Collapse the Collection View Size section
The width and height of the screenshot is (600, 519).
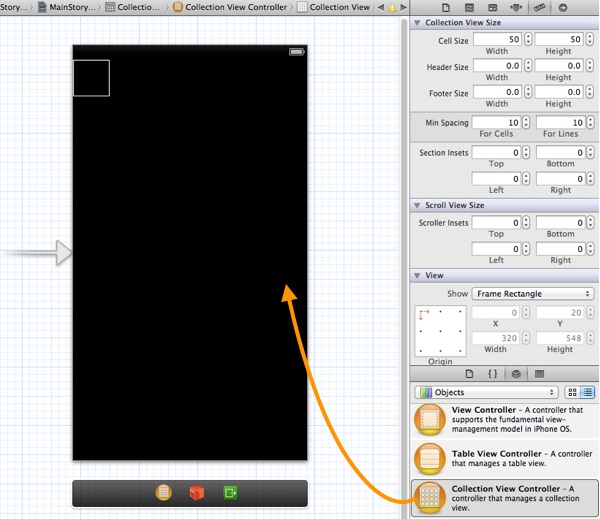417,22
